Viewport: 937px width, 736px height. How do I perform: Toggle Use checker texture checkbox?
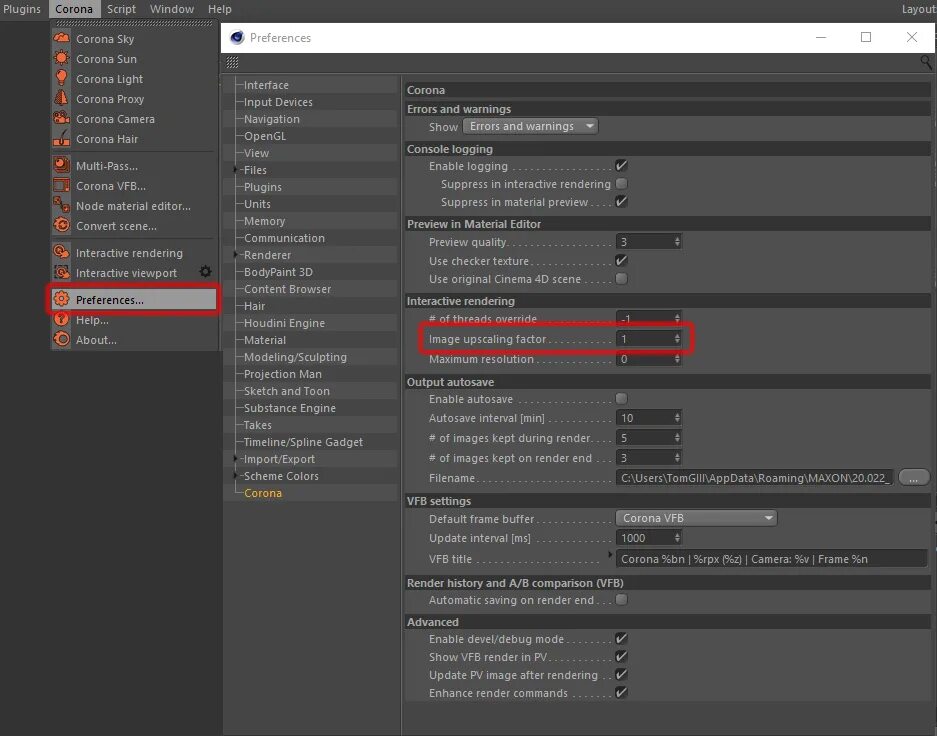(621, 260)
